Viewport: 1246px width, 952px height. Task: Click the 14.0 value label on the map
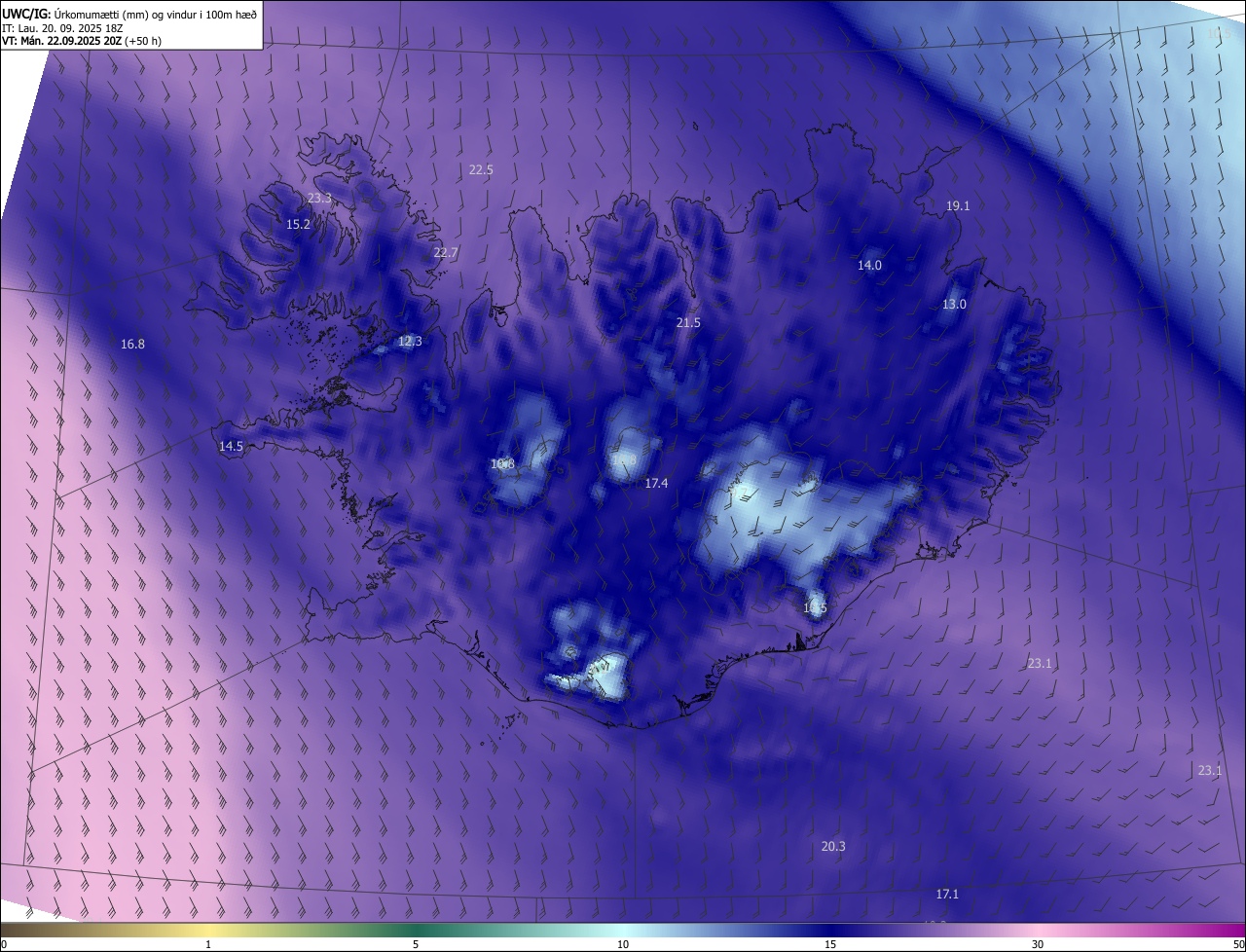tap(869, 265)
